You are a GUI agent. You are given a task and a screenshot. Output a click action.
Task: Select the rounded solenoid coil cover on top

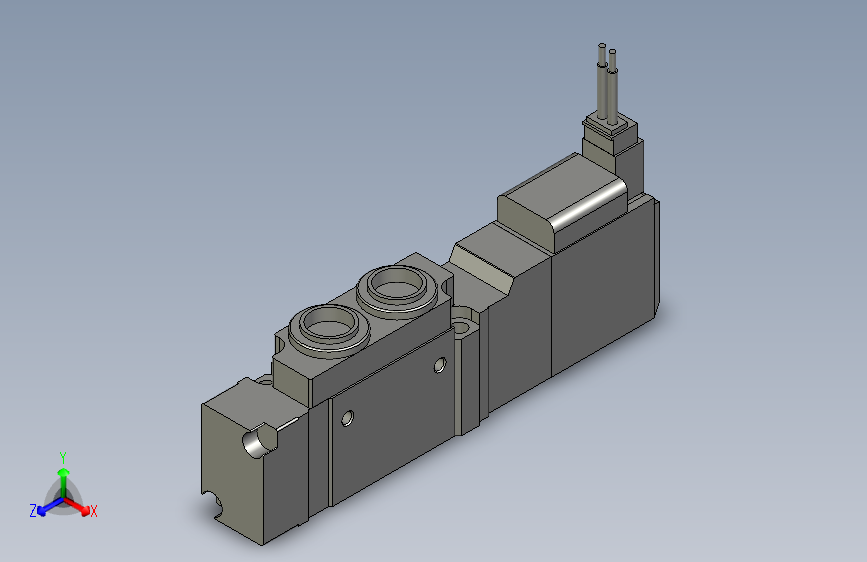pyautogui.click(x=562, y=203)
